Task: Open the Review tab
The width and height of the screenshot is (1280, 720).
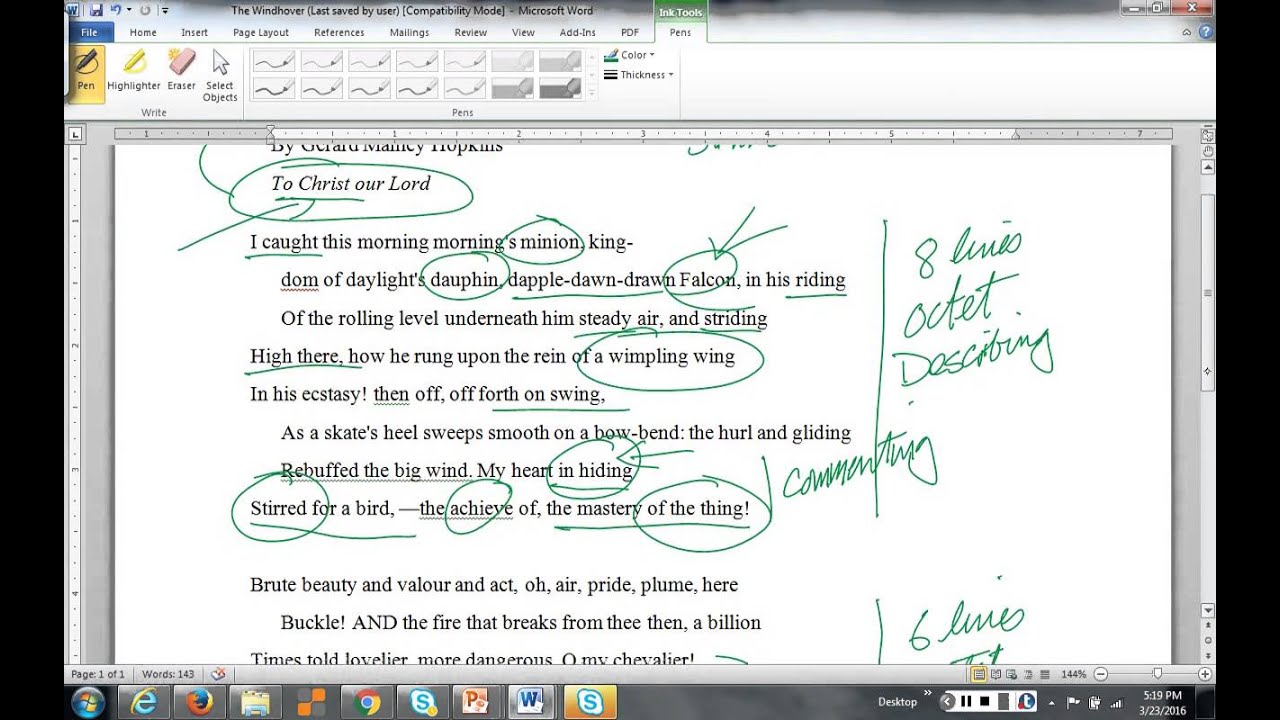Action: tap(471, 32)
